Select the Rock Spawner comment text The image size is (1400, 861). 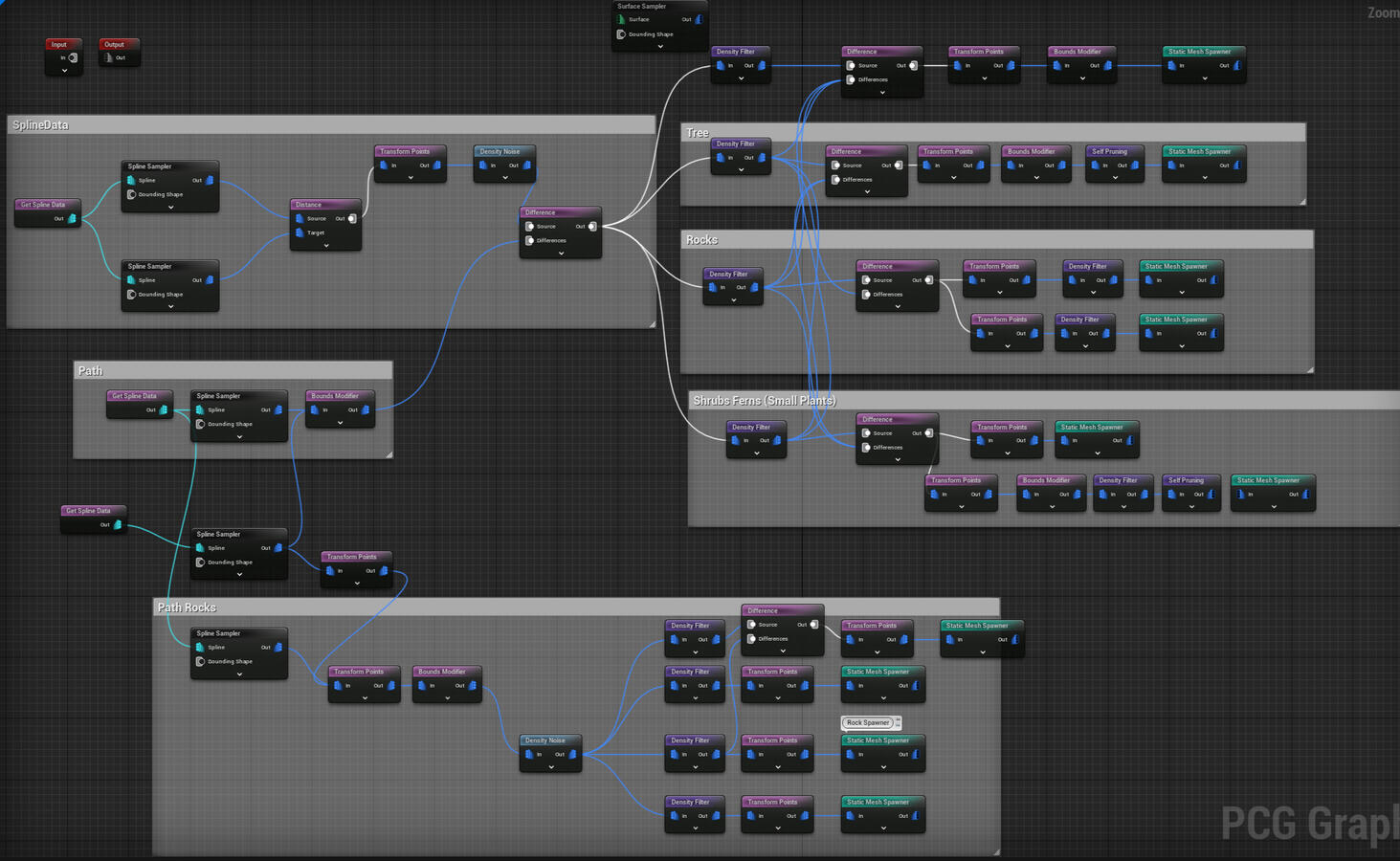click(x=867, y=723)
